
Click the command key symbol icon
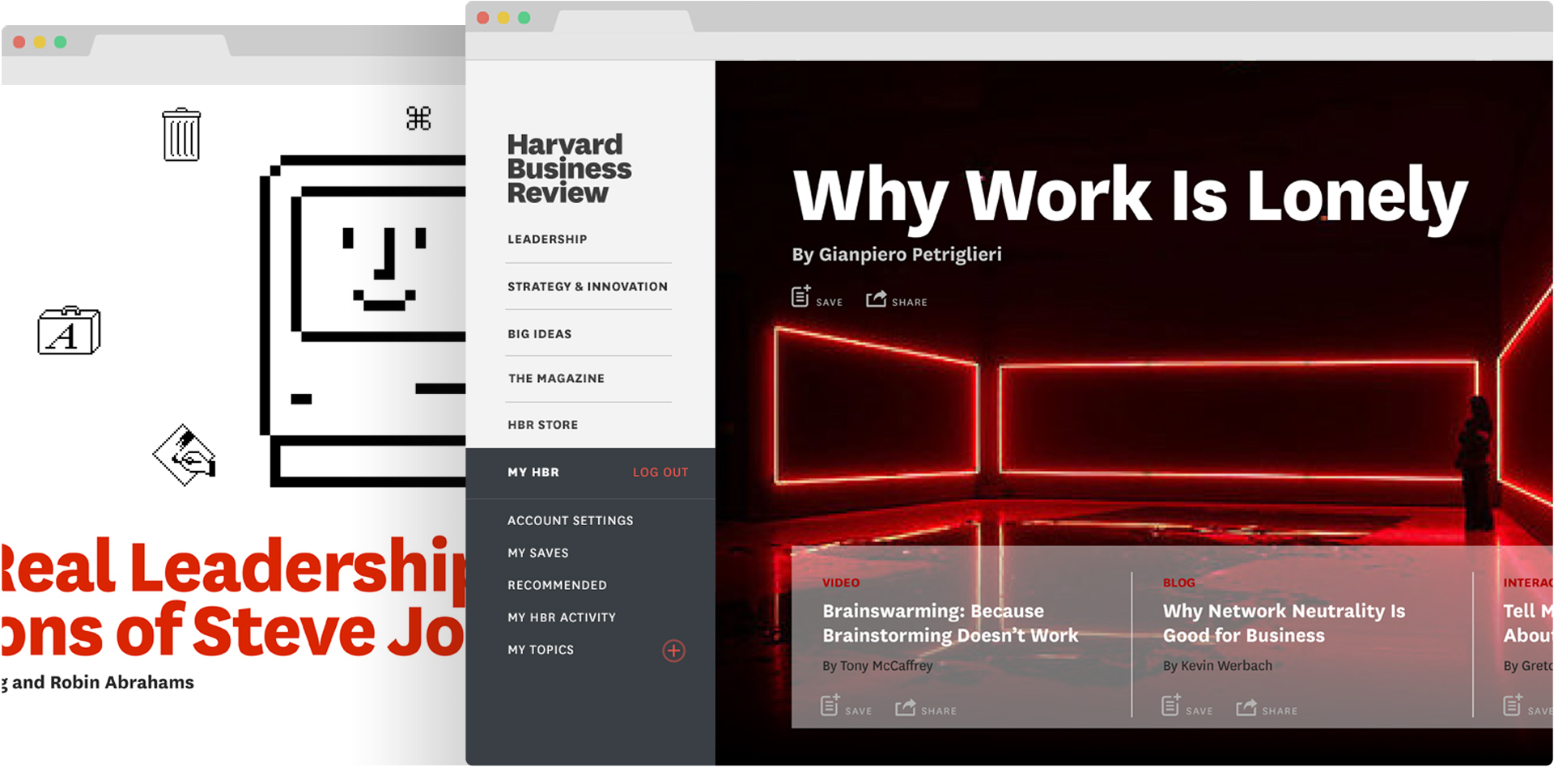coord(418,119)
